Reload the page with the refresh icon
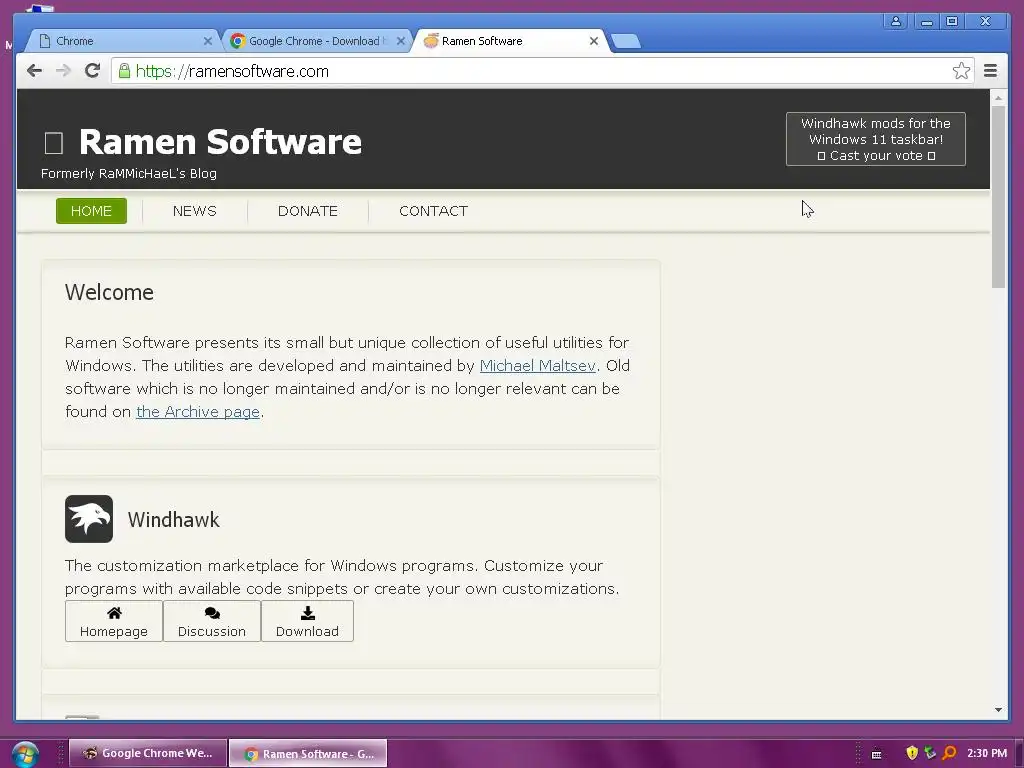Viewport: 1024px width, 768px height. pos(93,71)
